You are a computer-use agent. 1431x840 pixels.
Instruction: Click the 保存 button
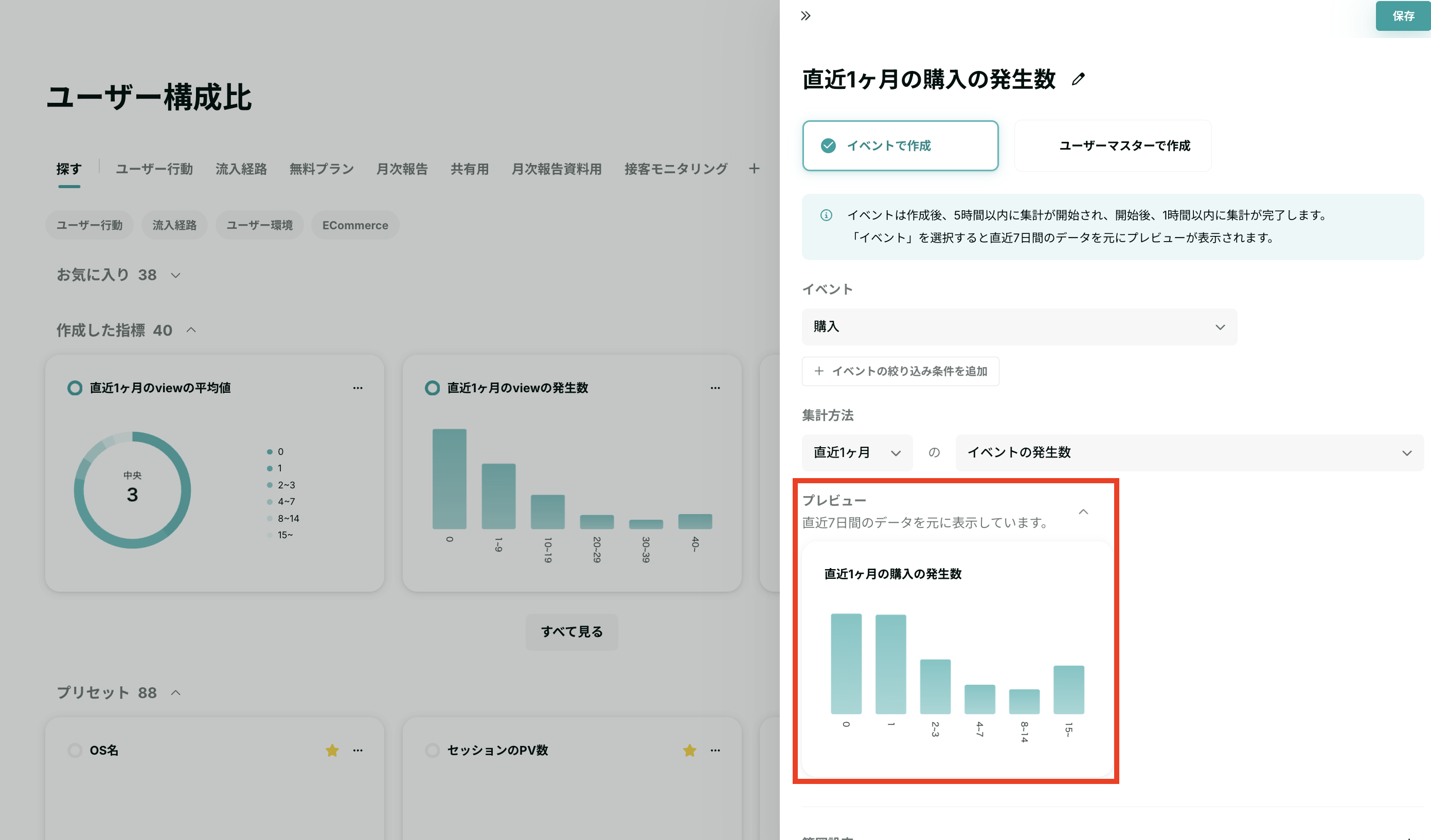tap(1403, 16)
